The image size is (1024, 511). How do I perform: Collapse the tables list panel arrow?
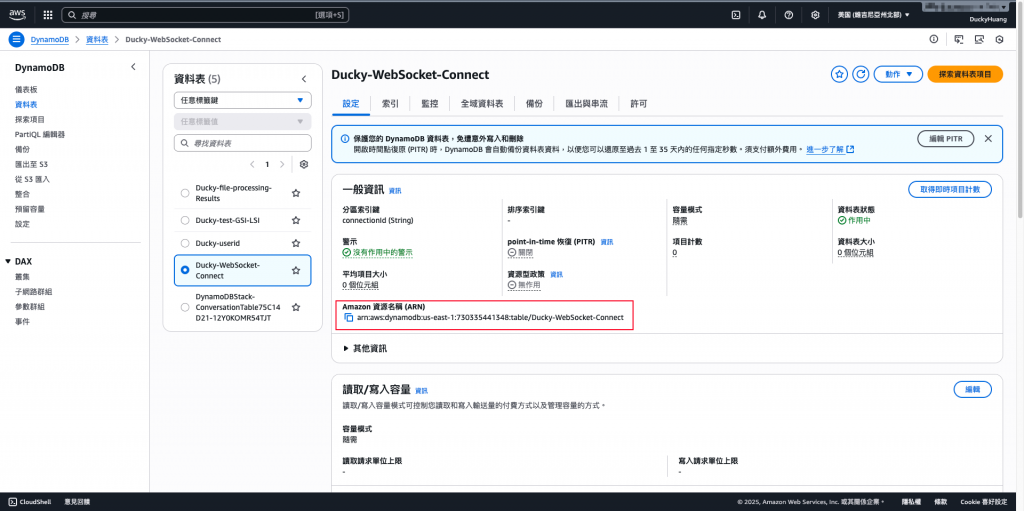tap(304, 79)
